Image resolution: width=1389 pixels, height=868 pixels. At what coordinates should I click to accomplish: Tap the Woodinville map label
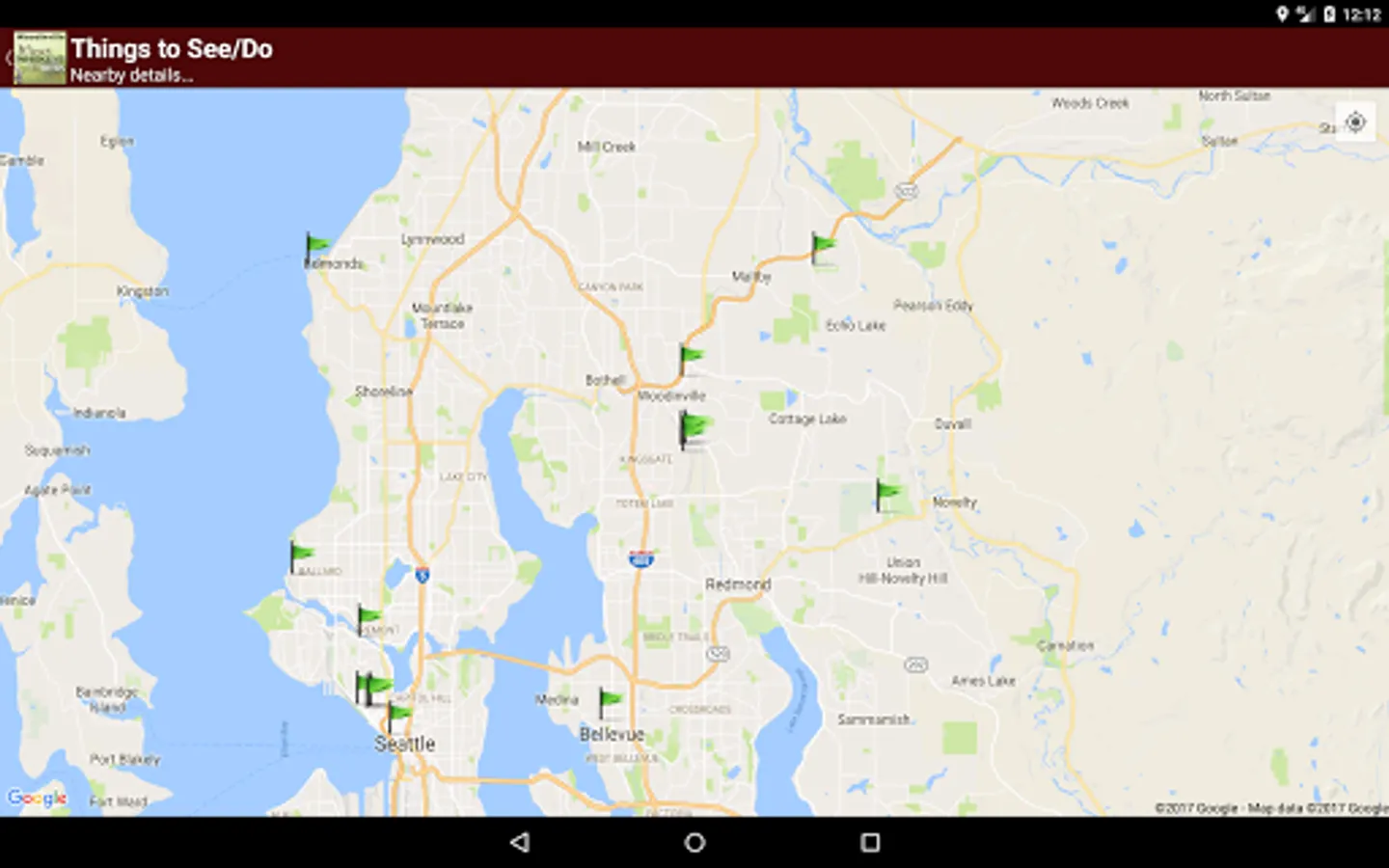click(x=672, y=396)
